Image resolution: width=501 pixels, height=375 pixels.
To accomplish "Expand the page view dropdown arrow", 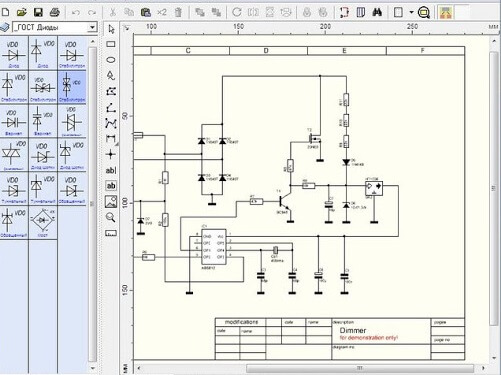I will point(411,13).
